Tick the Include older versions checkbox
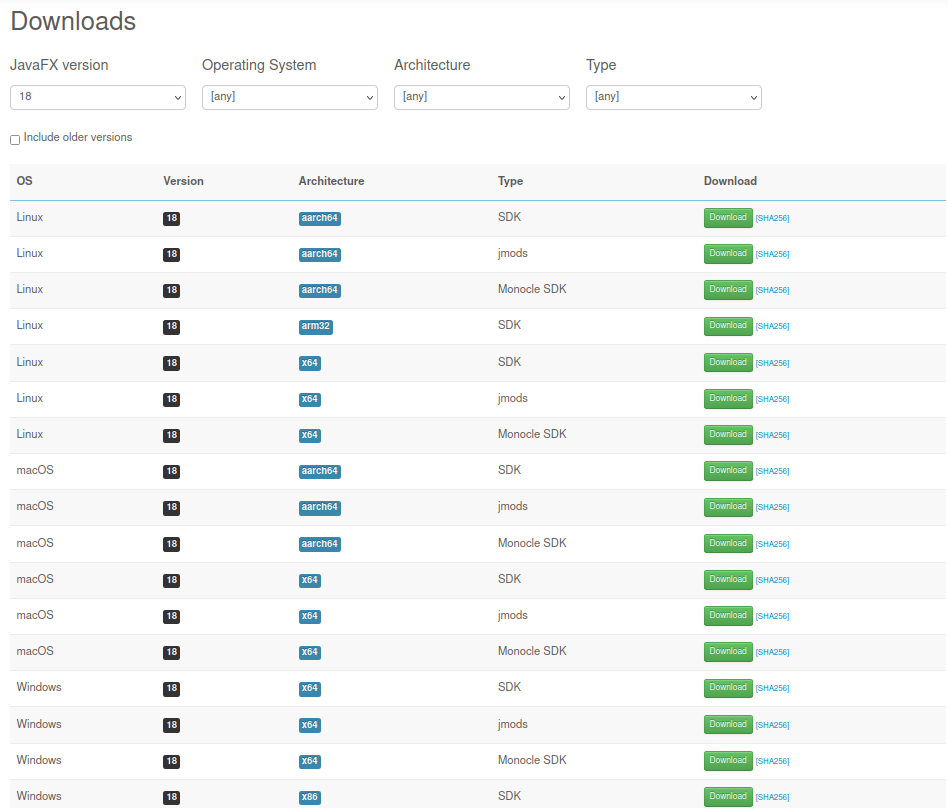The image size is (948, 808). coord(15,140)
